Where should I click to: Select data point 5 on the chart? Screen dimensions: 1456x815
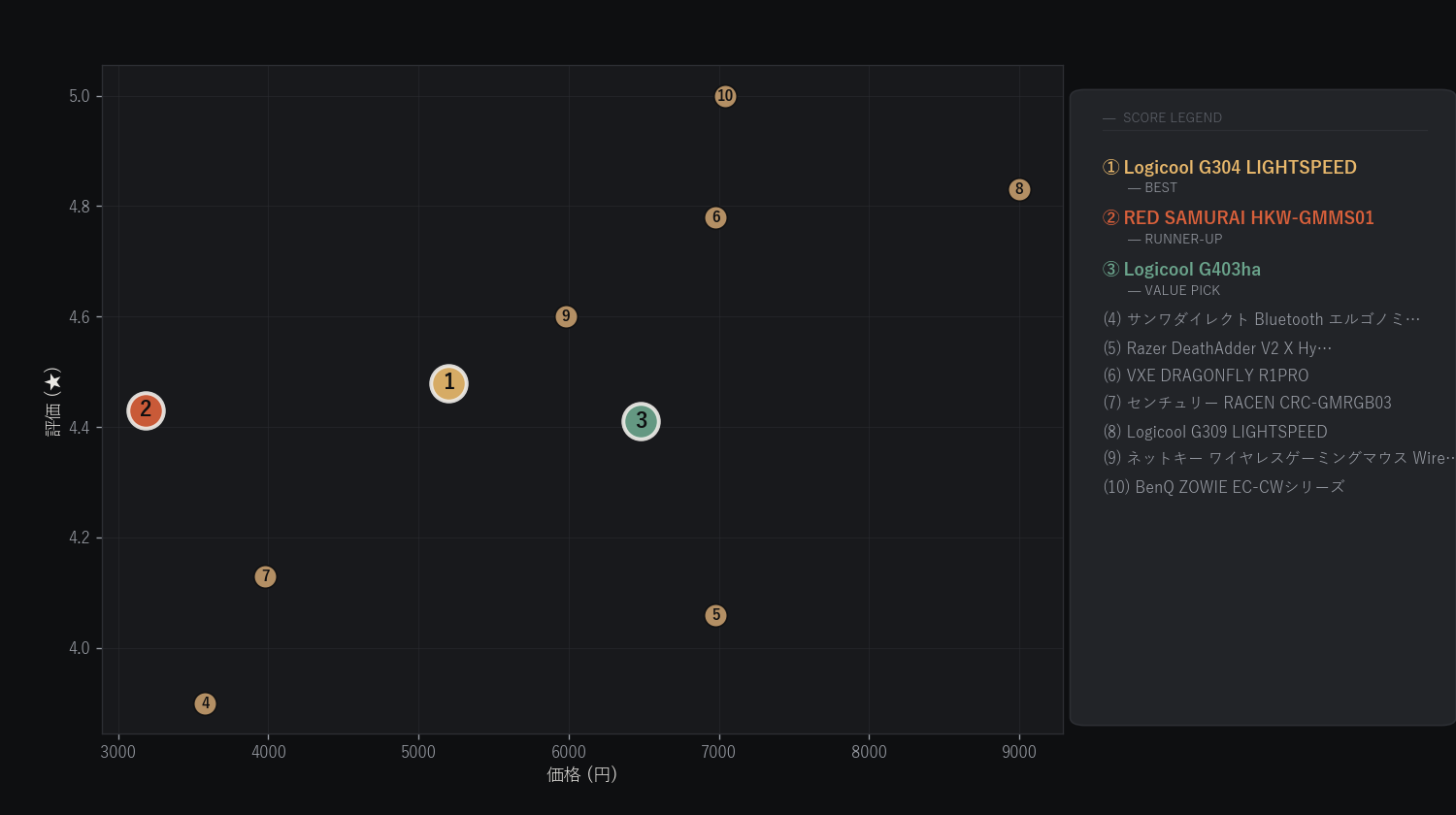[x=715, y=615]
